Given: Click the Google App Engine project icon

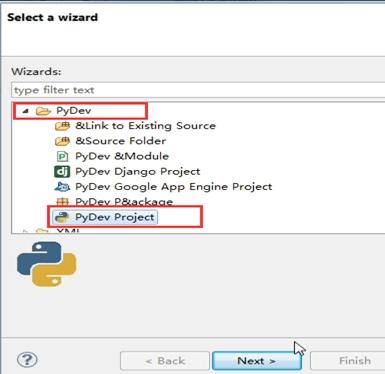Looking at the screenshot, I should click(x=62, y=187).
